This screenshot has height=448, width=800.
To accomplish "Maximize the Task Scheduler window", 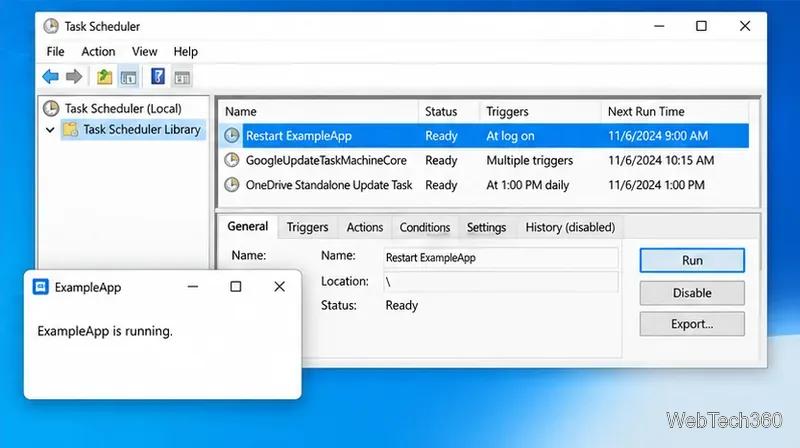I will coord(702,26).
